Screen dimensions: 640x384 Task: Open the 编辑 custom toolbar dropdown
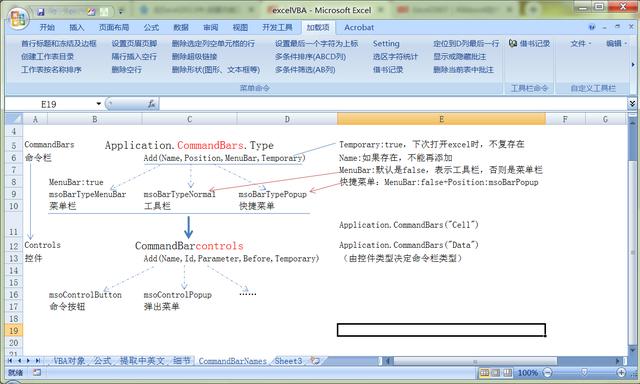tap(616, 43)
